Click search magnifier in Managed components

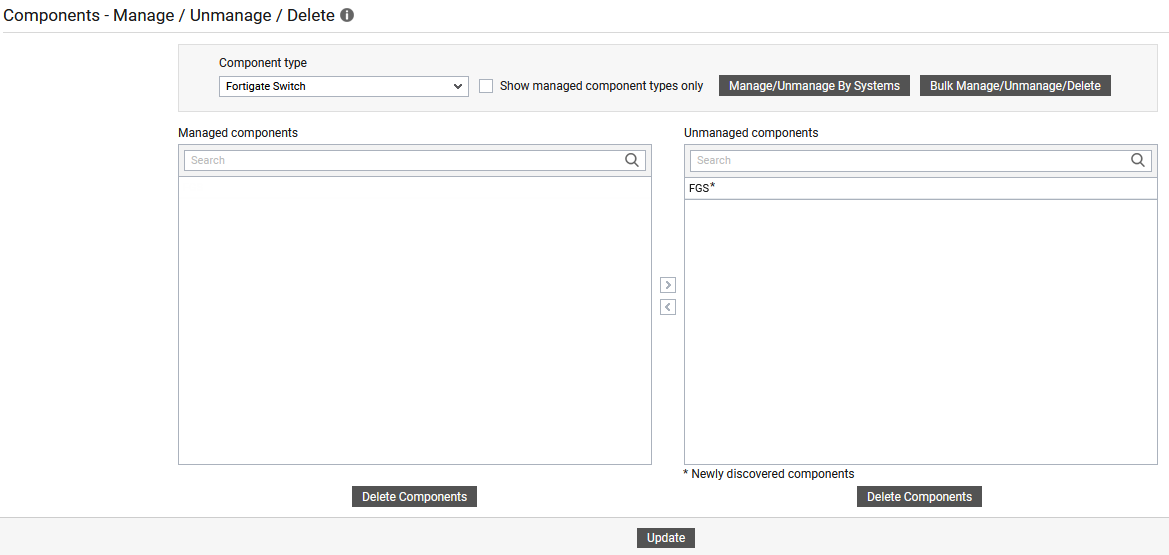(632, 160)
